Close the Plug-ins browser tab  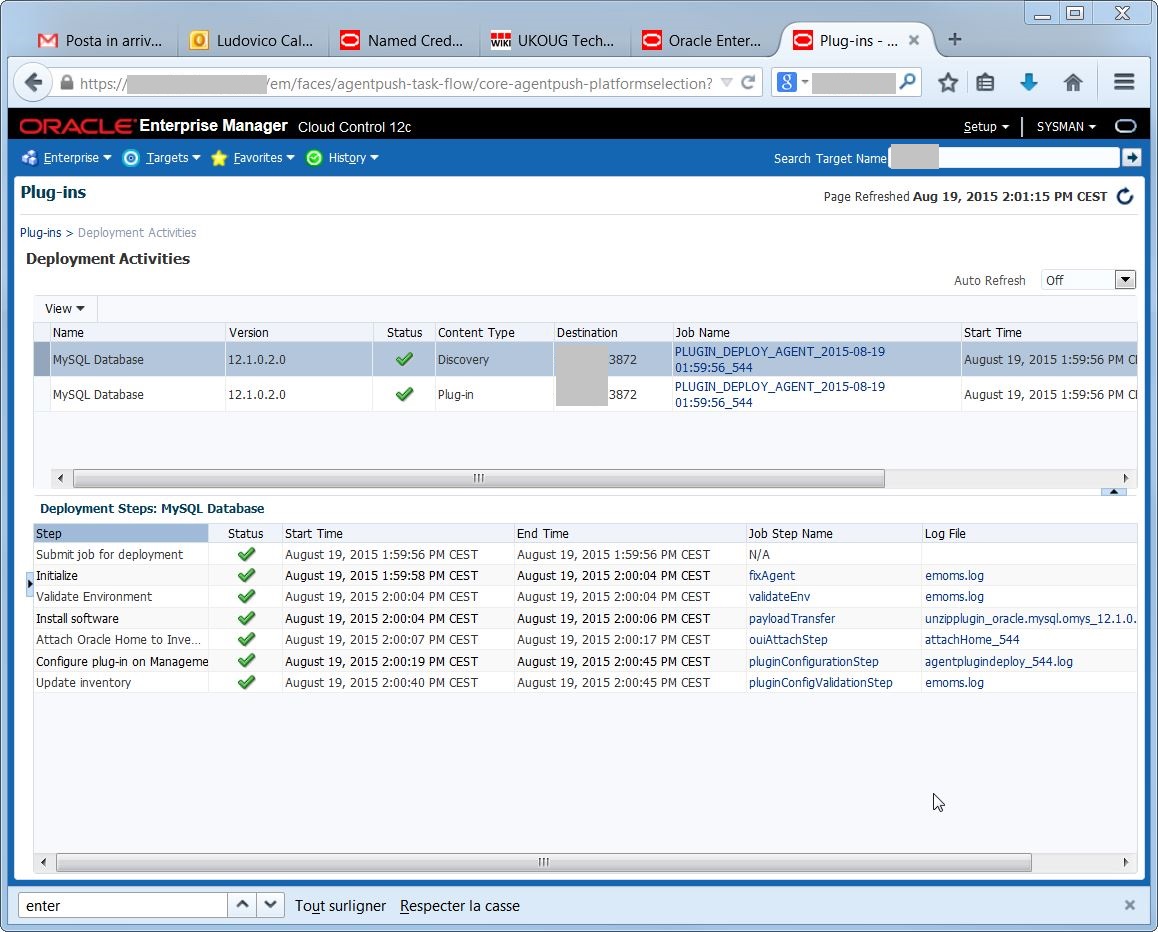pos(914,40)
